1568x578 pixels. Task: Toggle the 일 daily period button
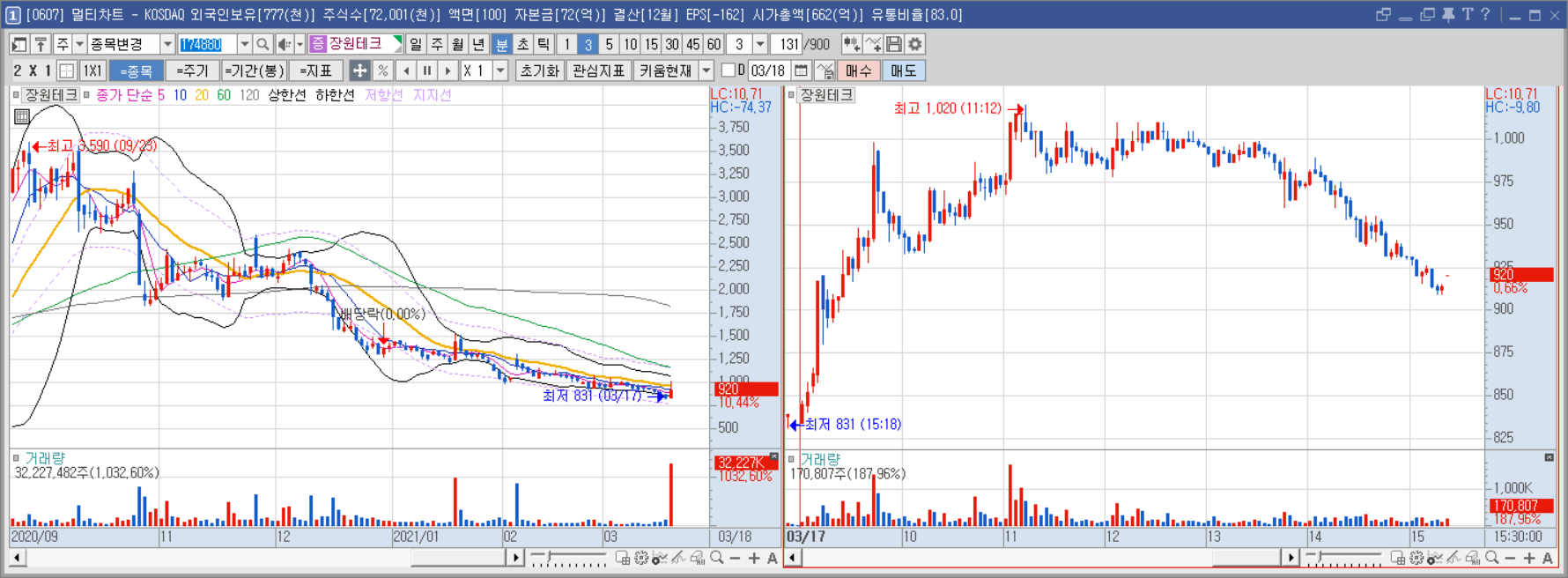point(416,44)
